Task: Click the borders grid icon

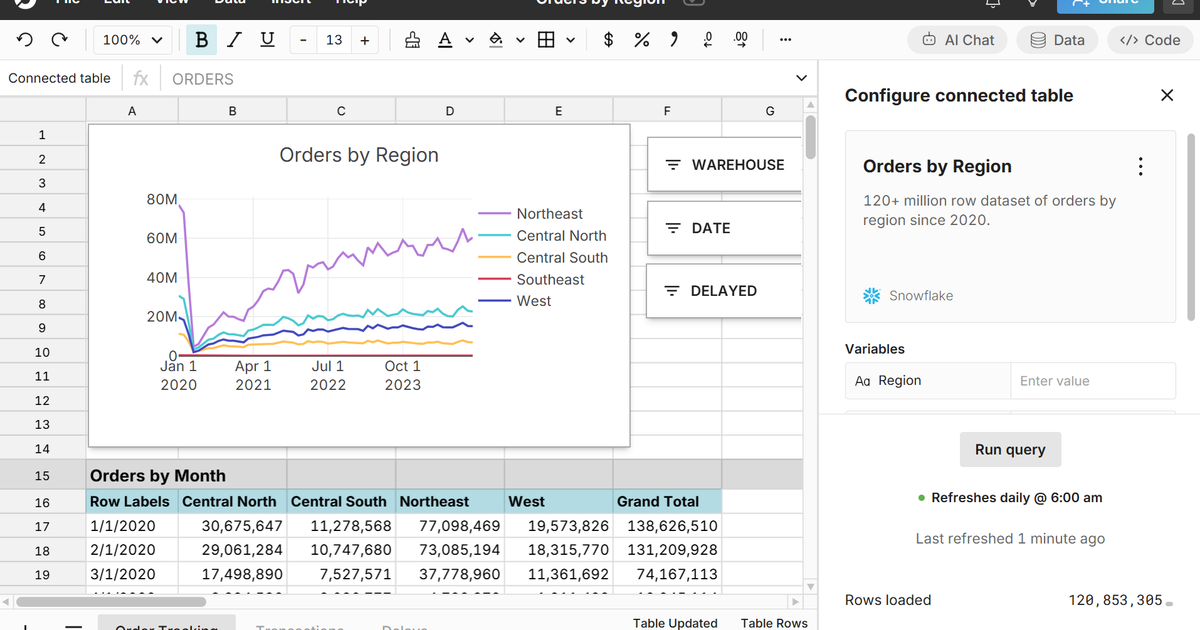Action: [x=546, y=40]
